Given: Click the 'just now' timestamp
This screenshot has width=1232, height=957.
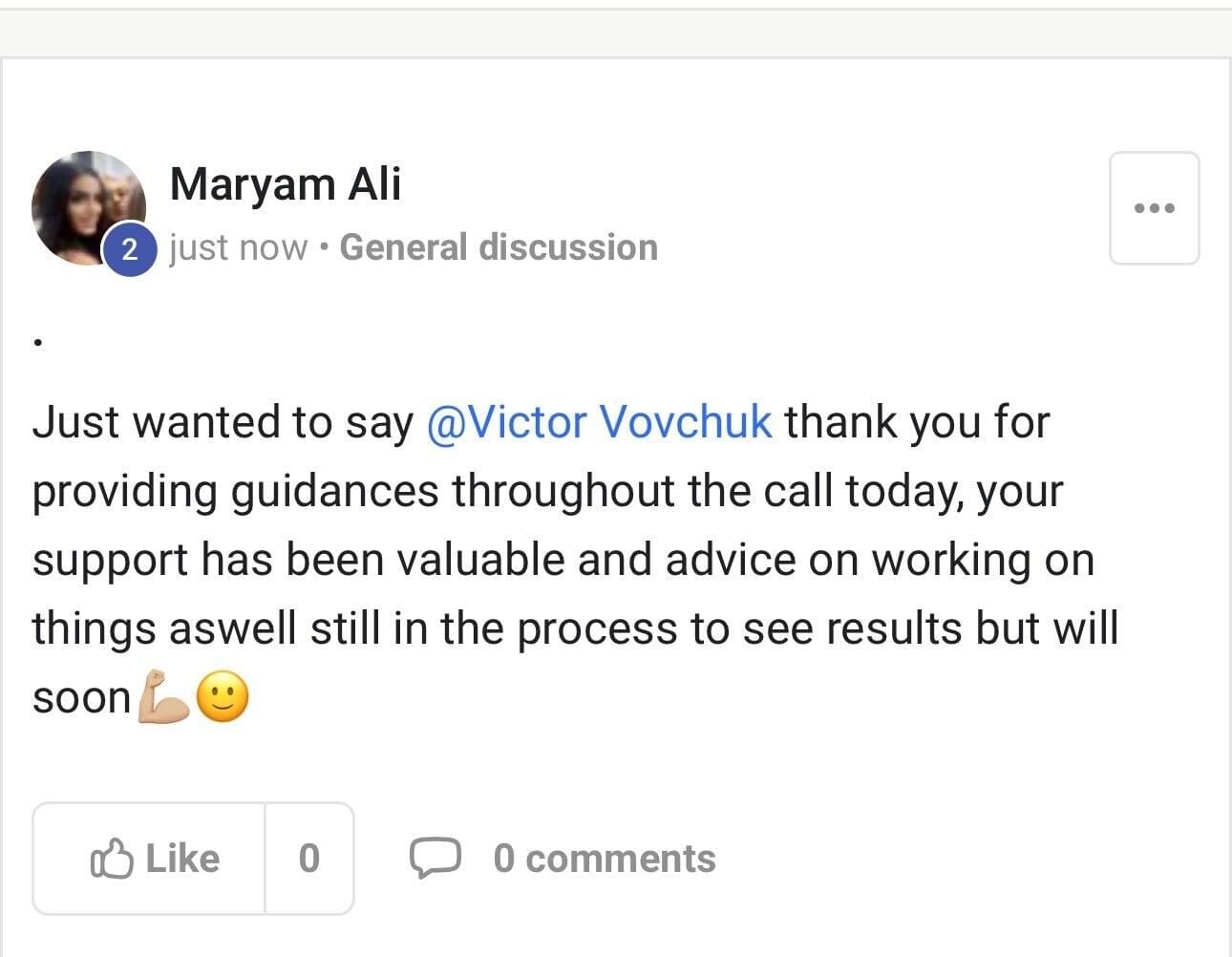Looking at the screenshot, I should (x=239, y=247).
